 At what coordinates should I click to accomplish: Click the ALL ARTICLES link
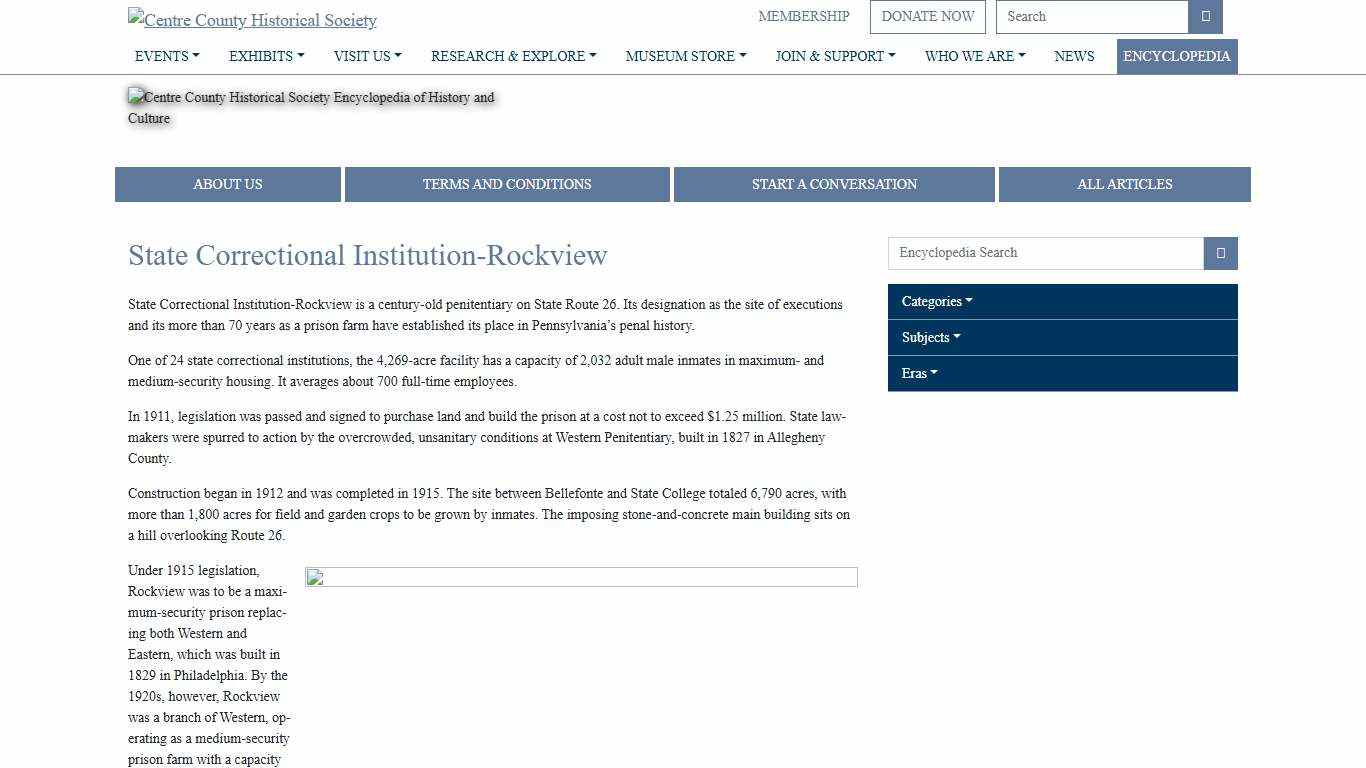[x=1124, y=184]
